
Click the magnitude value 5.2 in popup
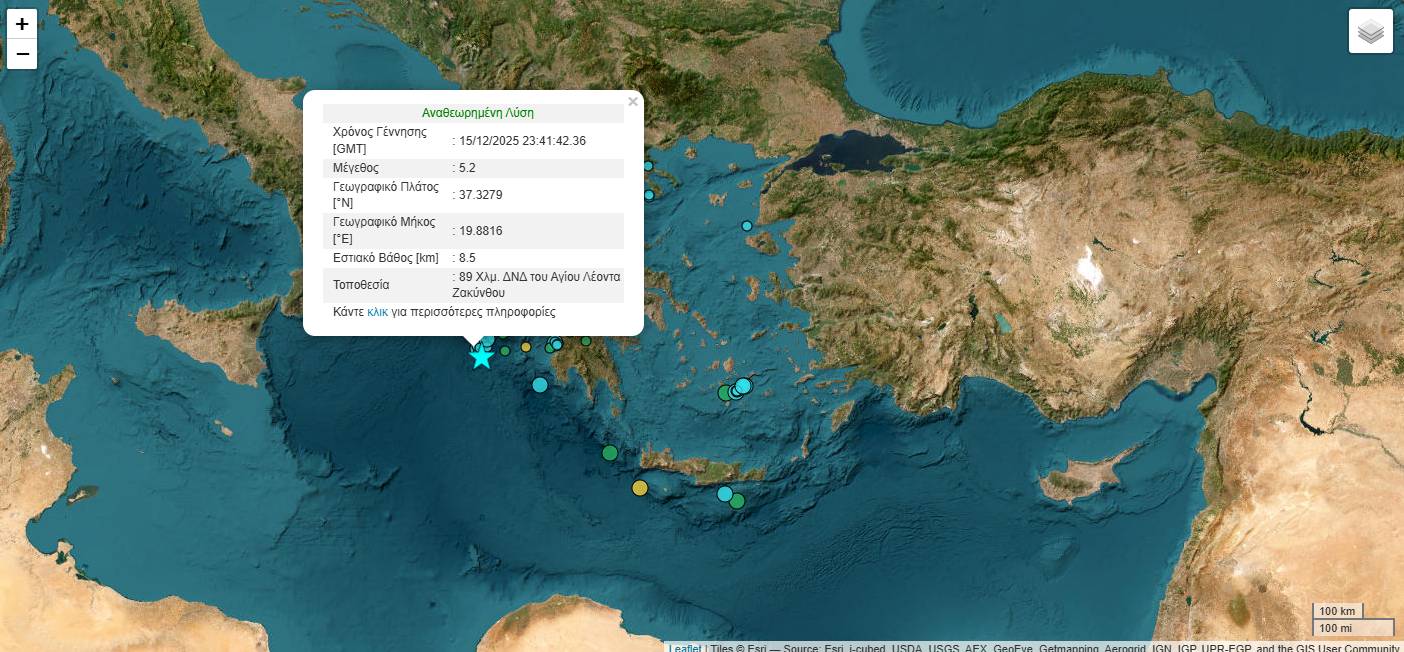click(467, 168)
